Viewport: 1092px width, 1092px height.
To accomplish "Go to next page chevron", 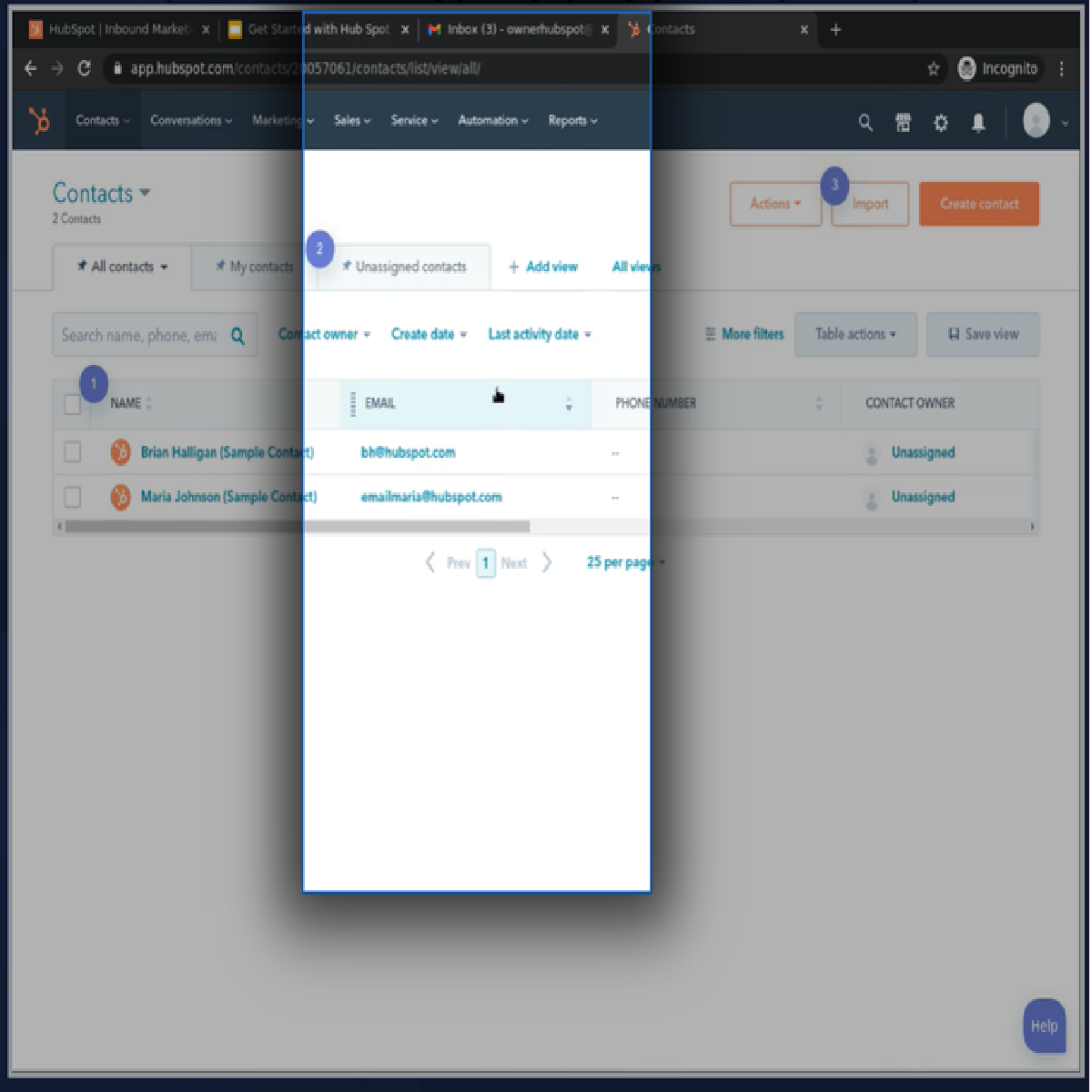I will (547, 562).
